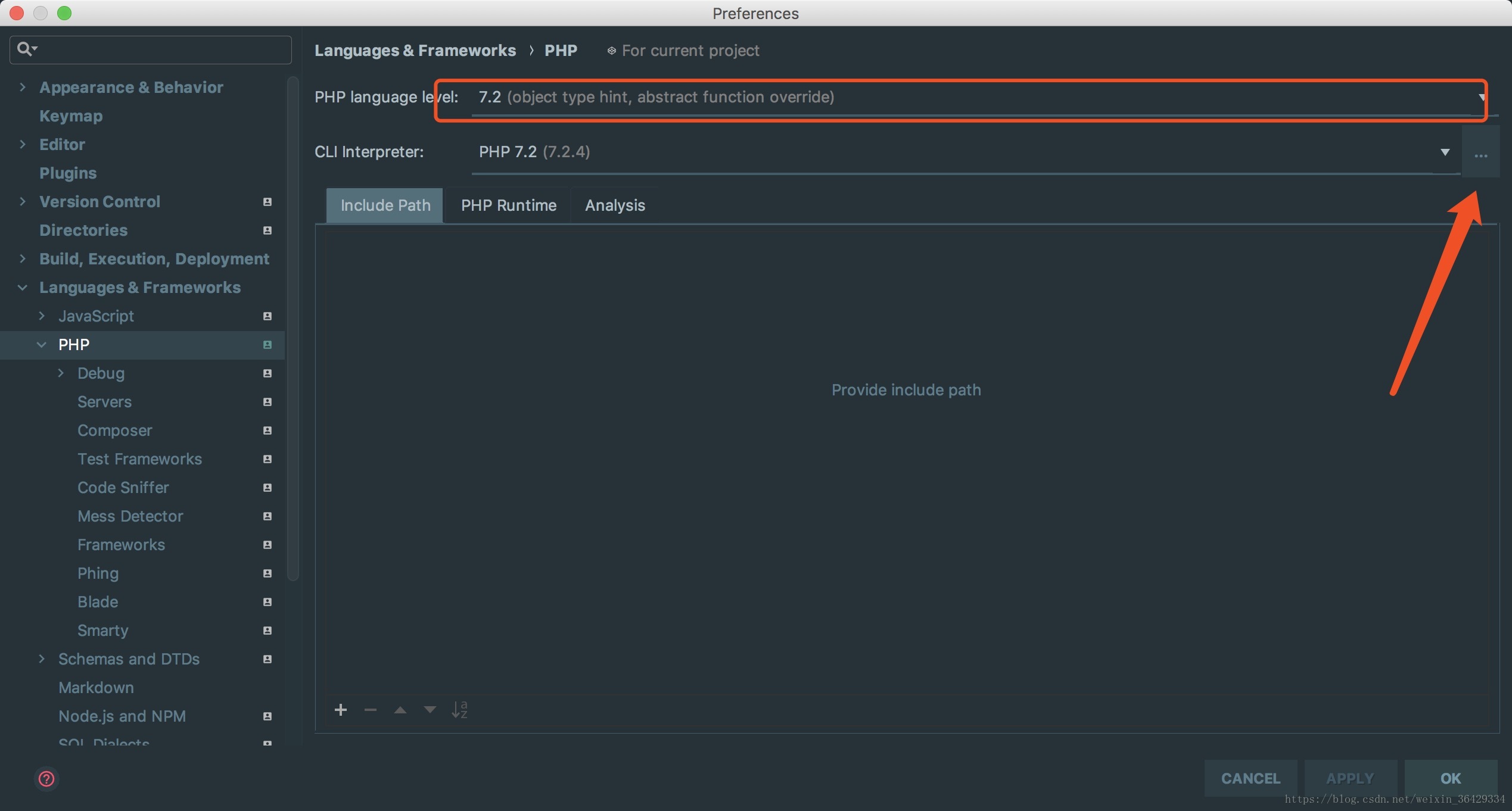The width and height of the screenshot is (1512, 811).
Task: Expand the Appearance & Behavior section
Action: (x=23, y=88)
